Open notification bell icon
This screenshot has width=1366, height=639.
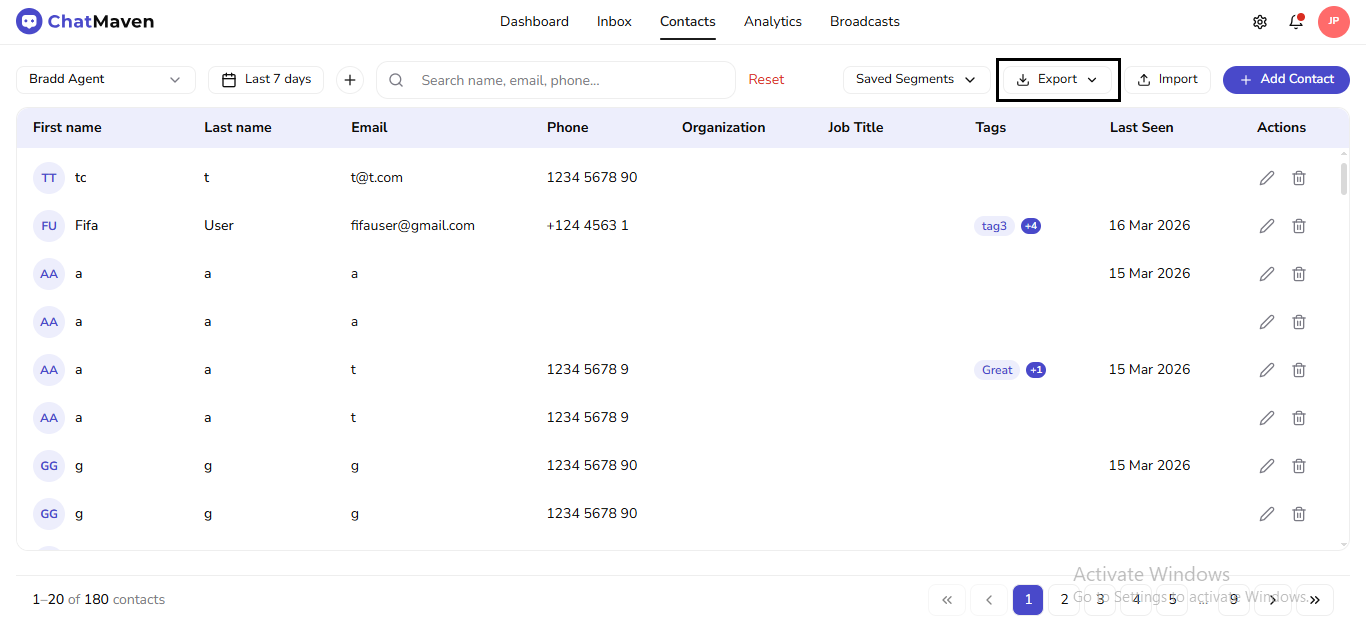(1296, 21)
